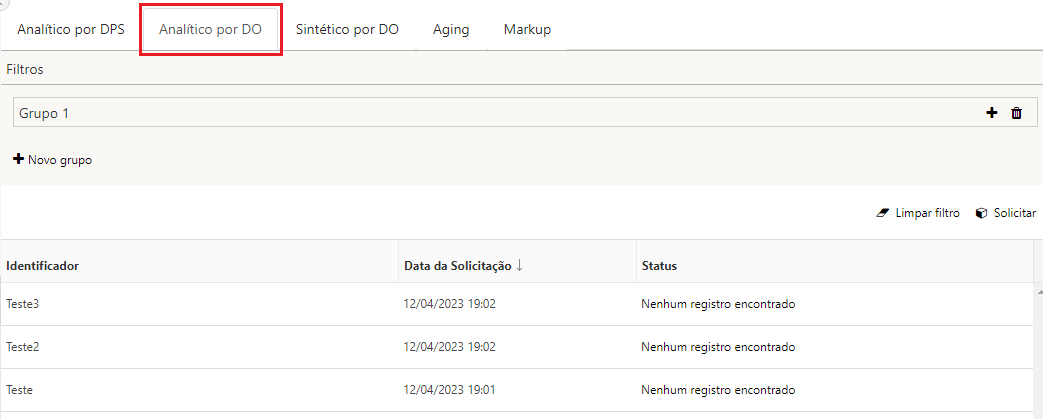Image resolution: width=1043 pixels, height=419 pixels.
Task: Click the 12/04/2023 19:01 date cell
Action: tap(450, 390)
